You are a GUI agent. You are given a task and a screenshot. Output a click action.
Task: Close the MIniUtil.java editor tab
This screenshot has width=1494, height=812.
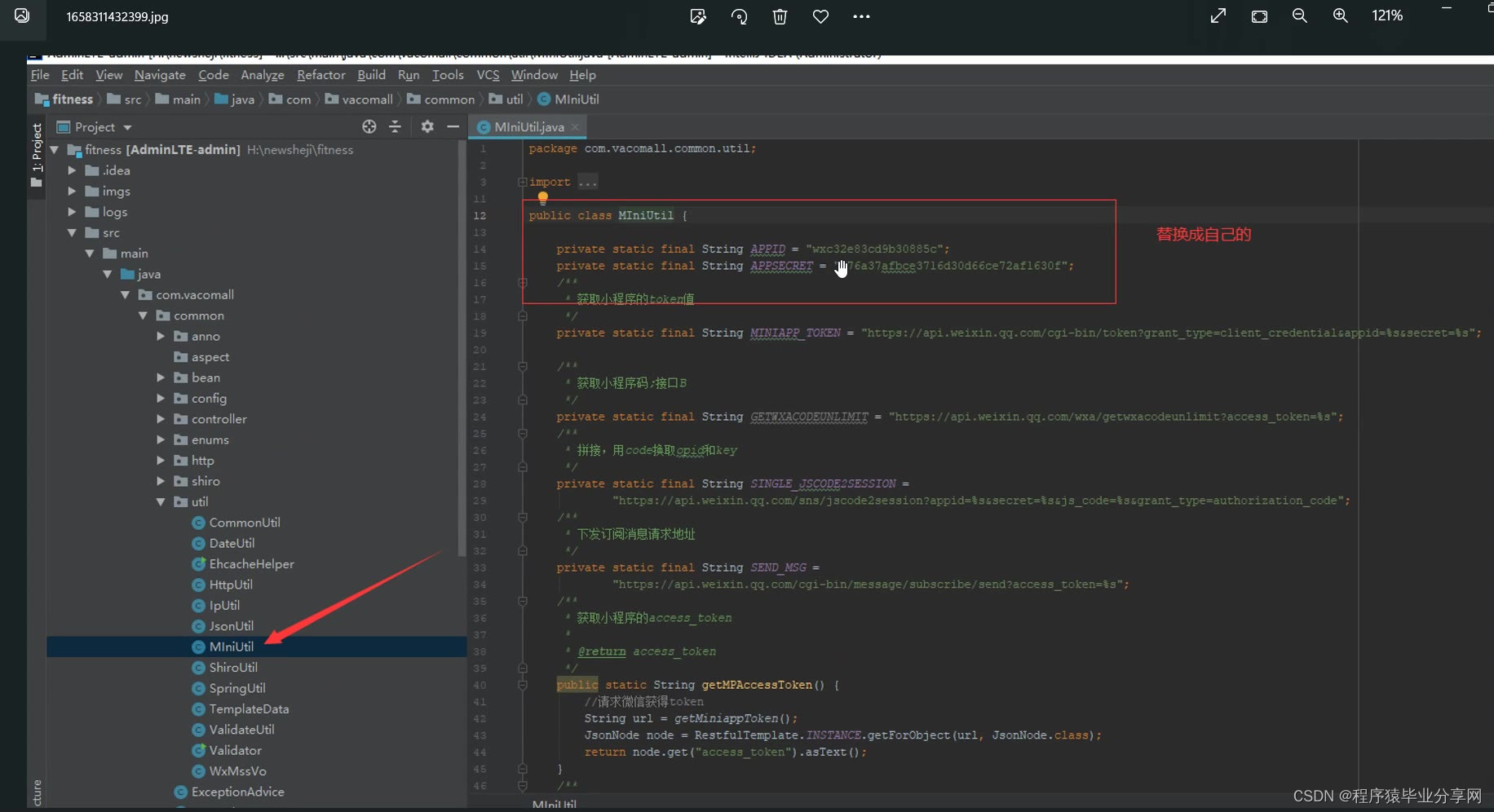point(575,127)
